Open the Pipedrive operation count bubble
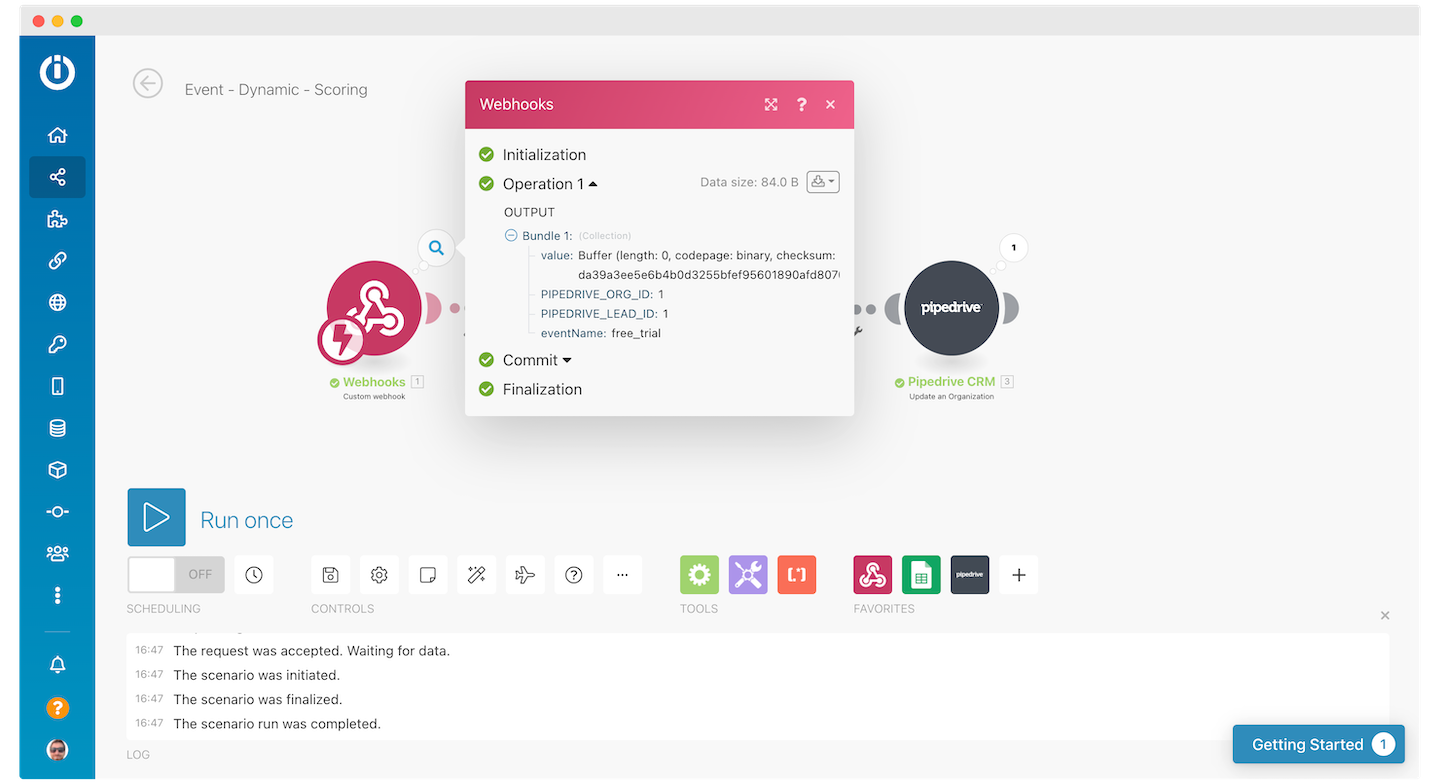 click(1013, 247)
